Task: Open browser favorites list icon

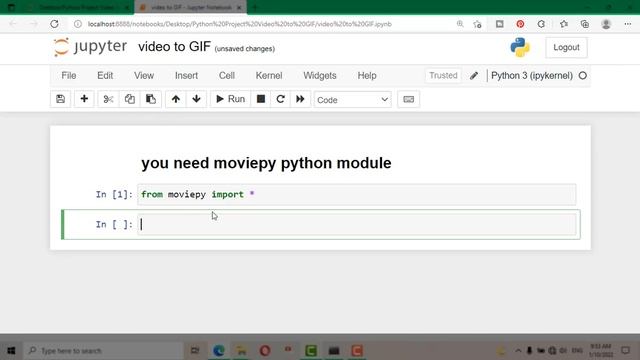Action: 564,24
